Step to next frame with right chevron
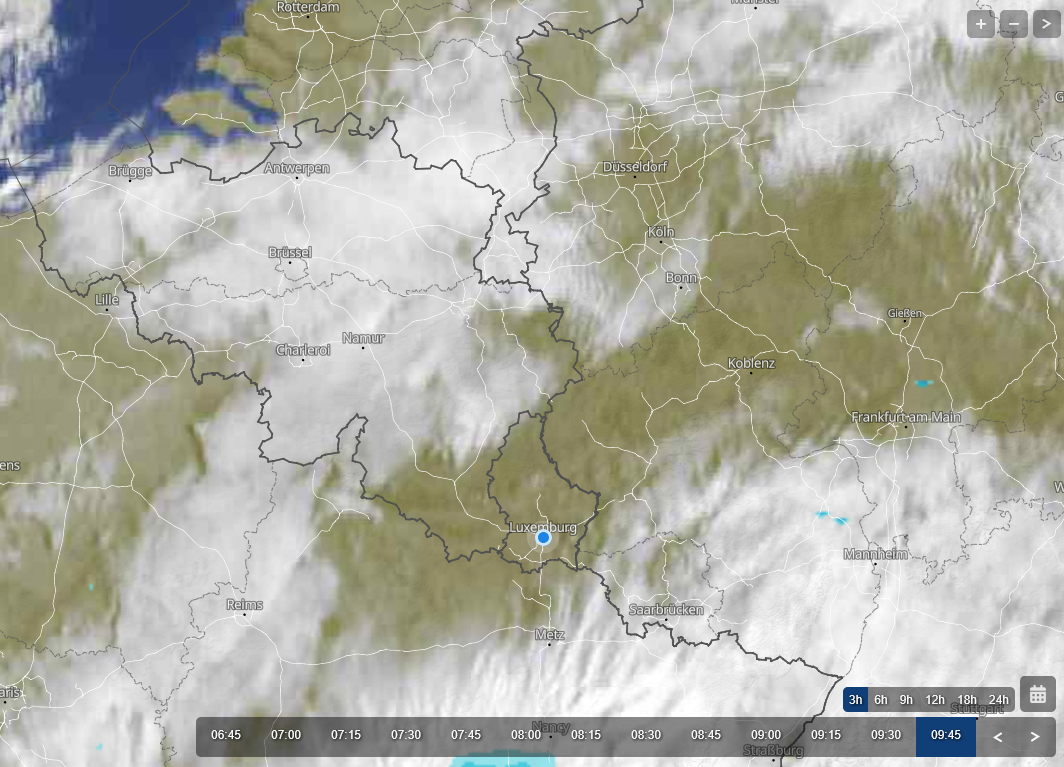Screen dimensions: 1064x767 tap(1034, 736)
